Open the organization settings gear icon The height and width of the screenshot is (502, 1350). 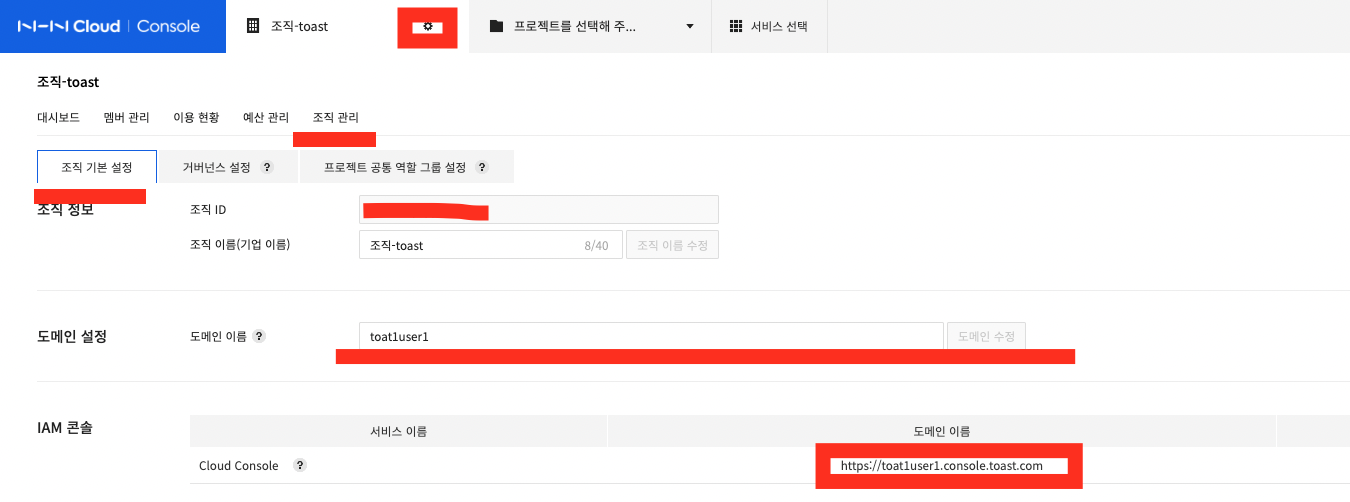(427, 27)
